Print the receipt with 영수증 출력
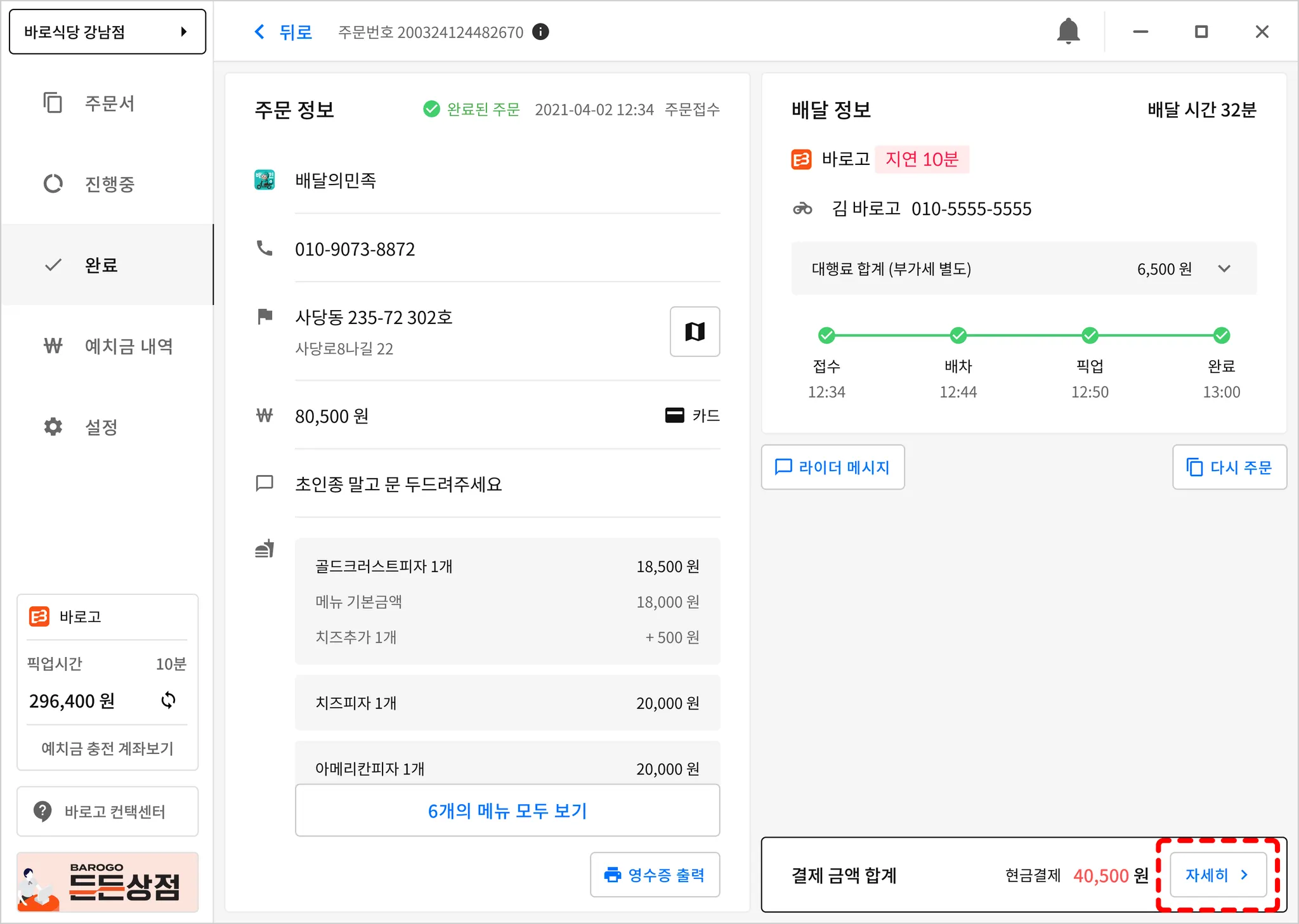The width and height of the screenshot is (1299, 924). coord(655,875)
